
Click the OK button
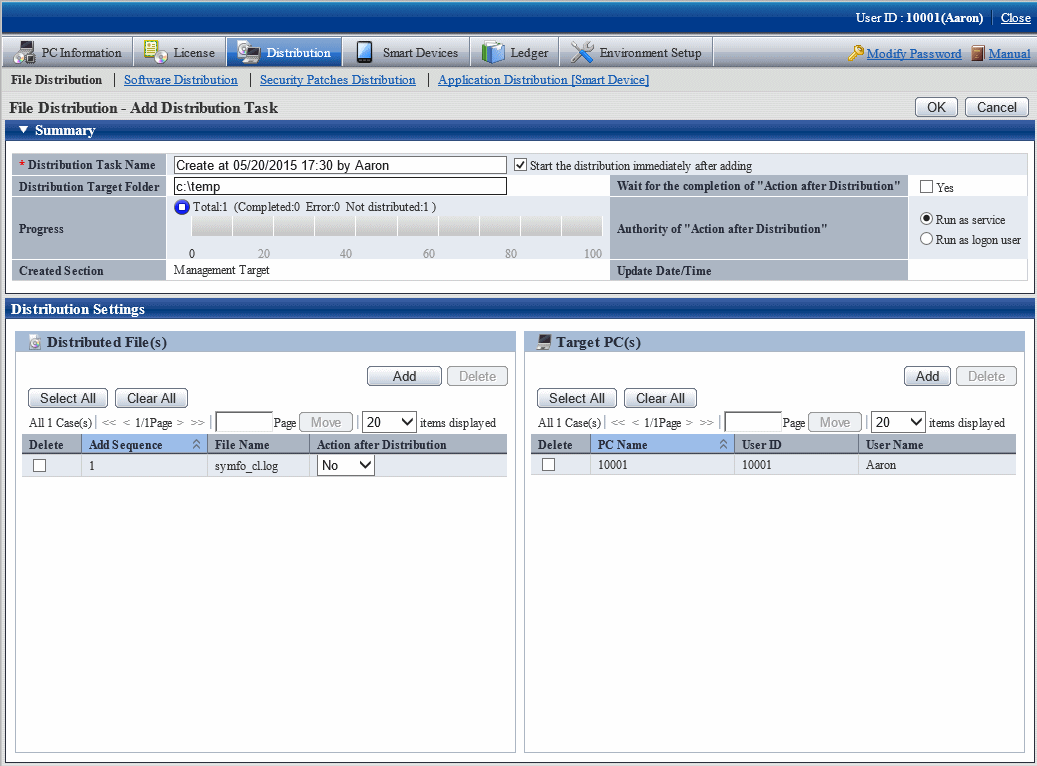pyautogui.click(x=936, y=107)
